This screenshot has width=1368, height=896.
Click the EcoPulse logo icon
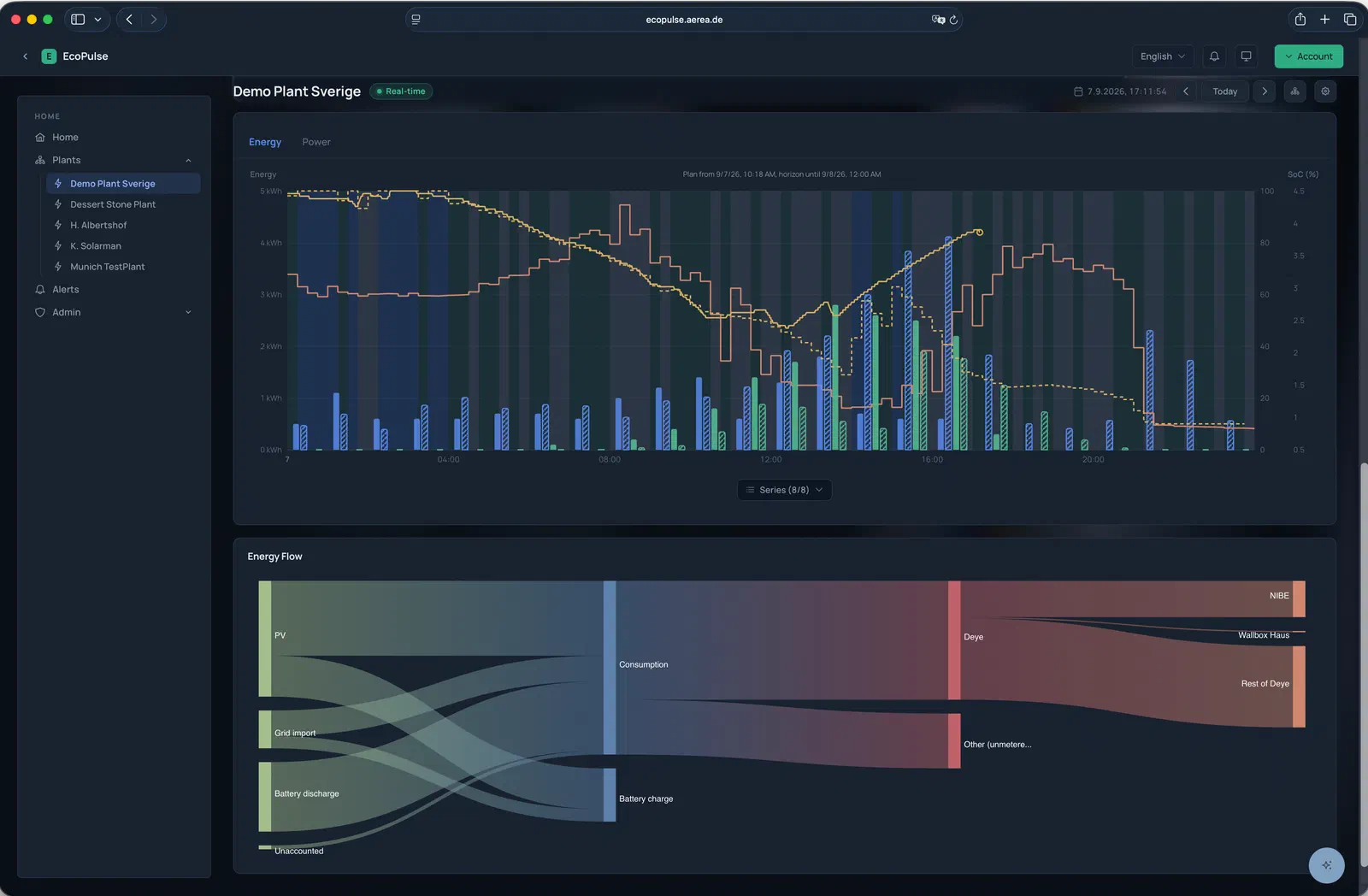49,56
